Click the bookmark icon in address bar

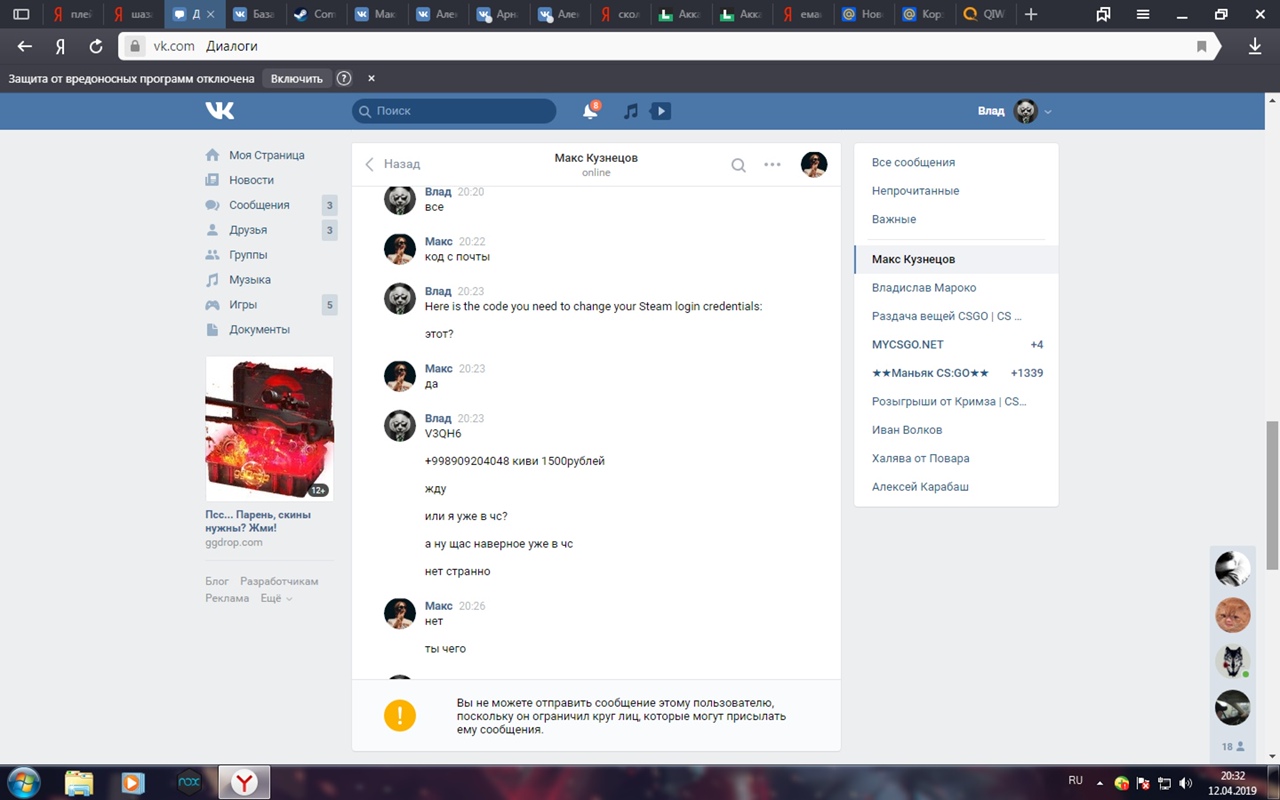point(1202,46)
